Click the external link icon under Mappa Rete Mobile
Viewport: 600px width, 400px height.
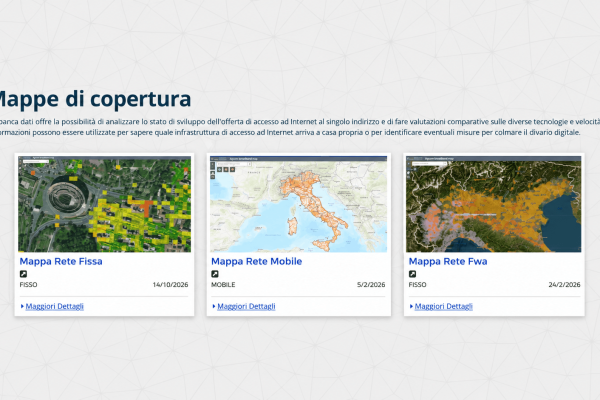point(215,274)
